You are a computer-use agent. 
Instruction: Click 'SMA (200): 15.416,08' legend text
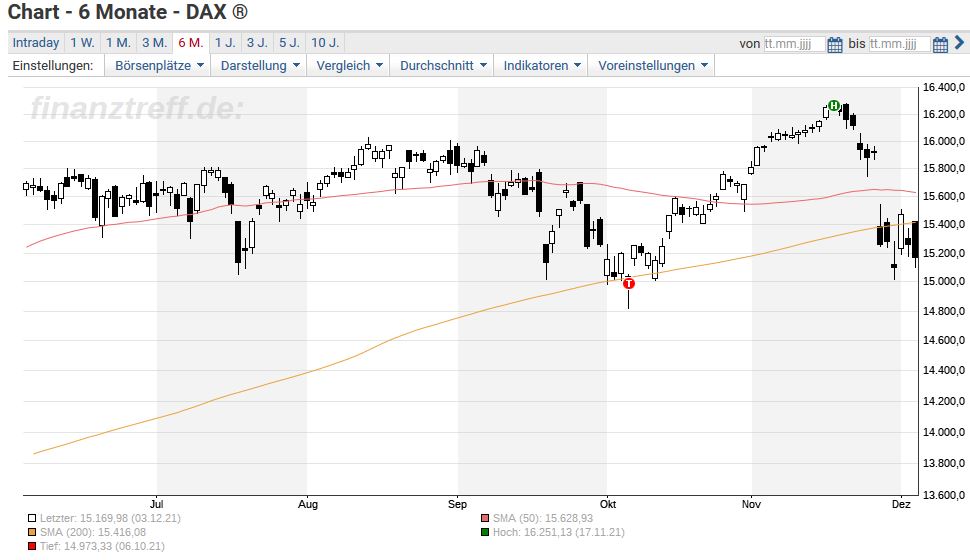(x=93, y=532)
